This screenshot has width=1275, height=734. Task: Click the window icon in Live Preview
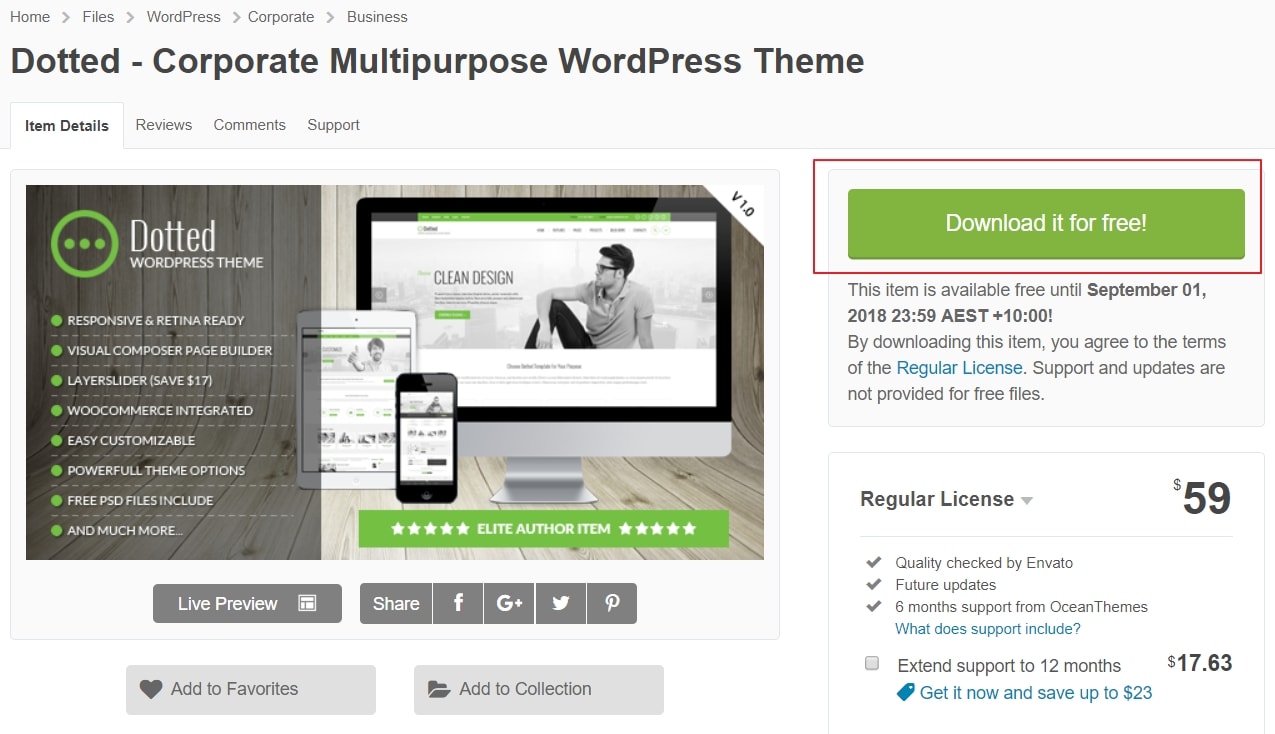point(307,603)
